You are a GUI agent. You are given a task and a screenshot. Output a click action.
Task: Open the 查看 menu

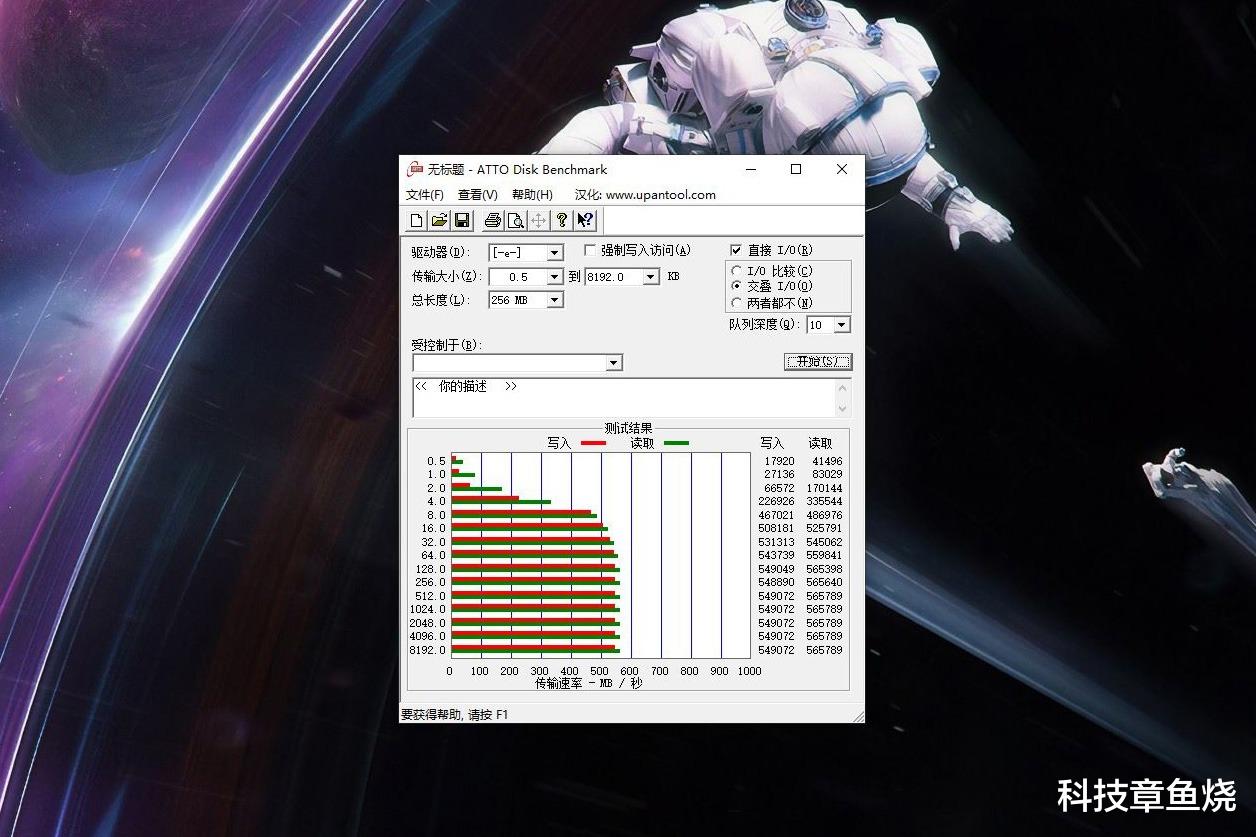pyautogui.click(x=477, y=195)
